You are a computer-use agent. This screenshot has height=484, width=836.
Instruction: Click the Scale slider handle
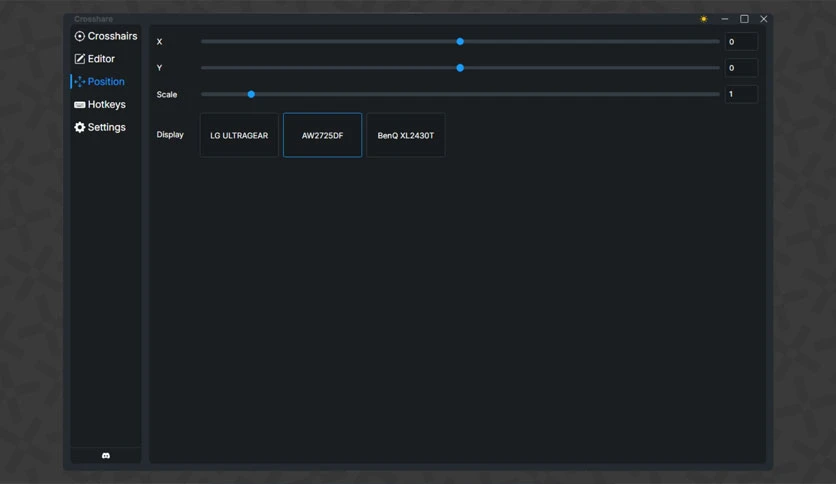(251, 94)
